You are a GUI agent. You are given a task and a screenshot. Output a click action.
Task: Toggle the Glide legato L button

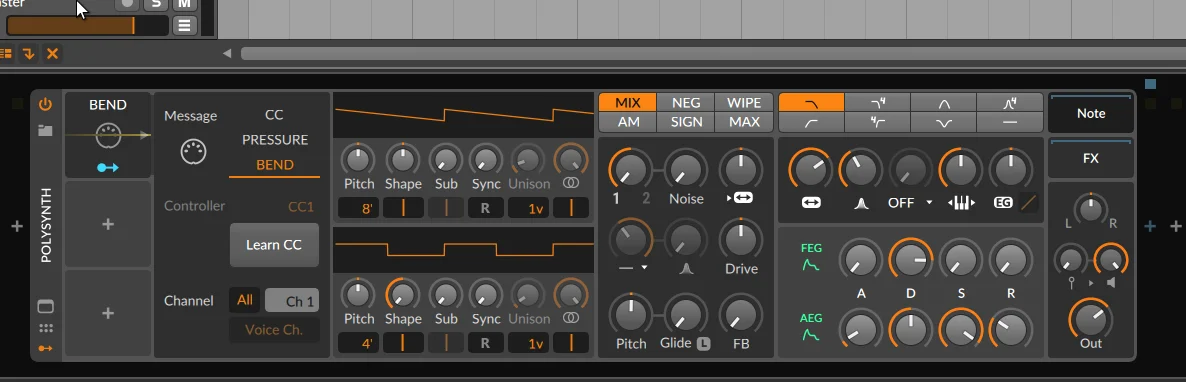coord(703,343)
